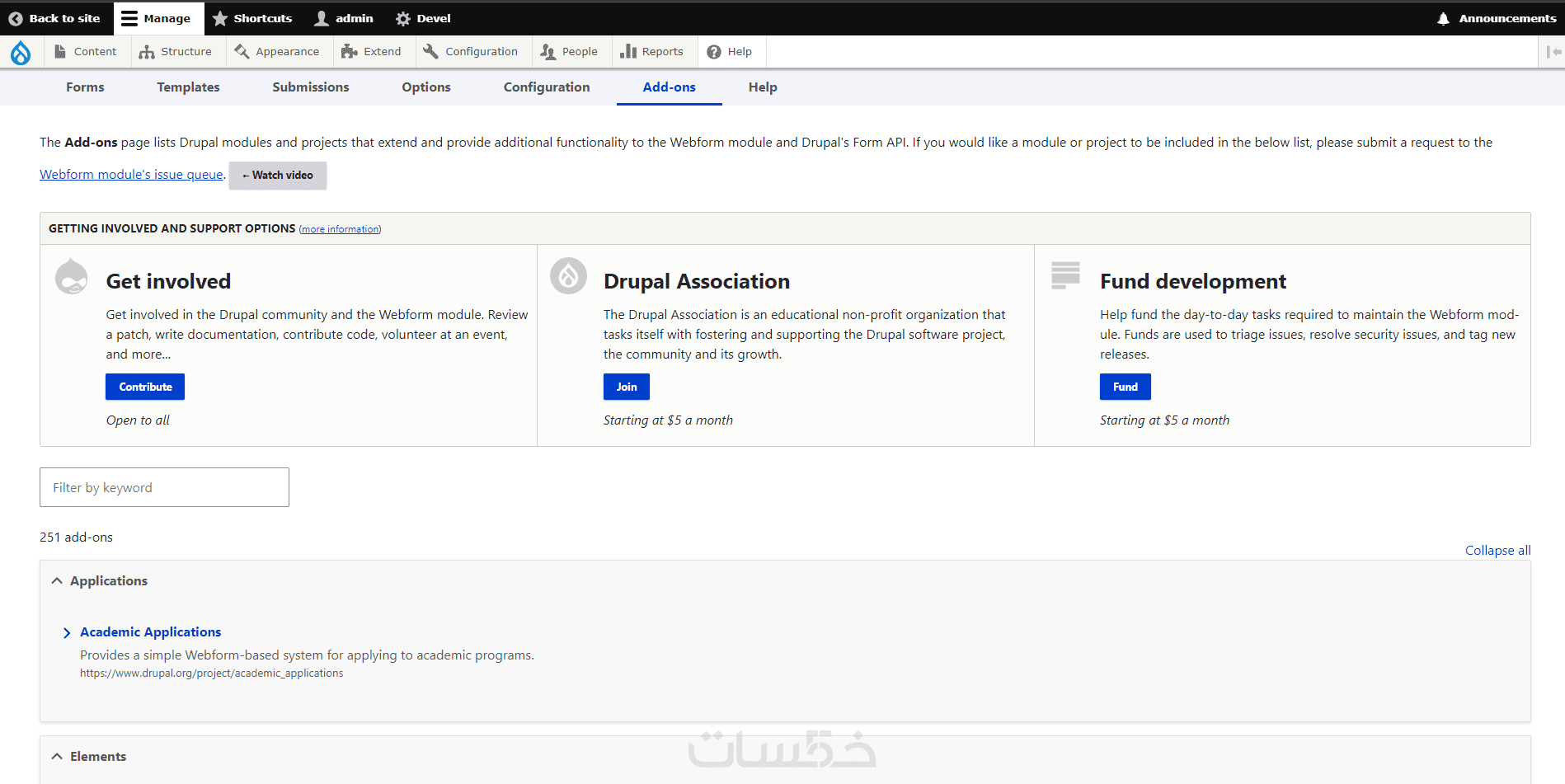Click the 251 add-ons count text
Screen dimensions: 1565x784
[76, 537]
